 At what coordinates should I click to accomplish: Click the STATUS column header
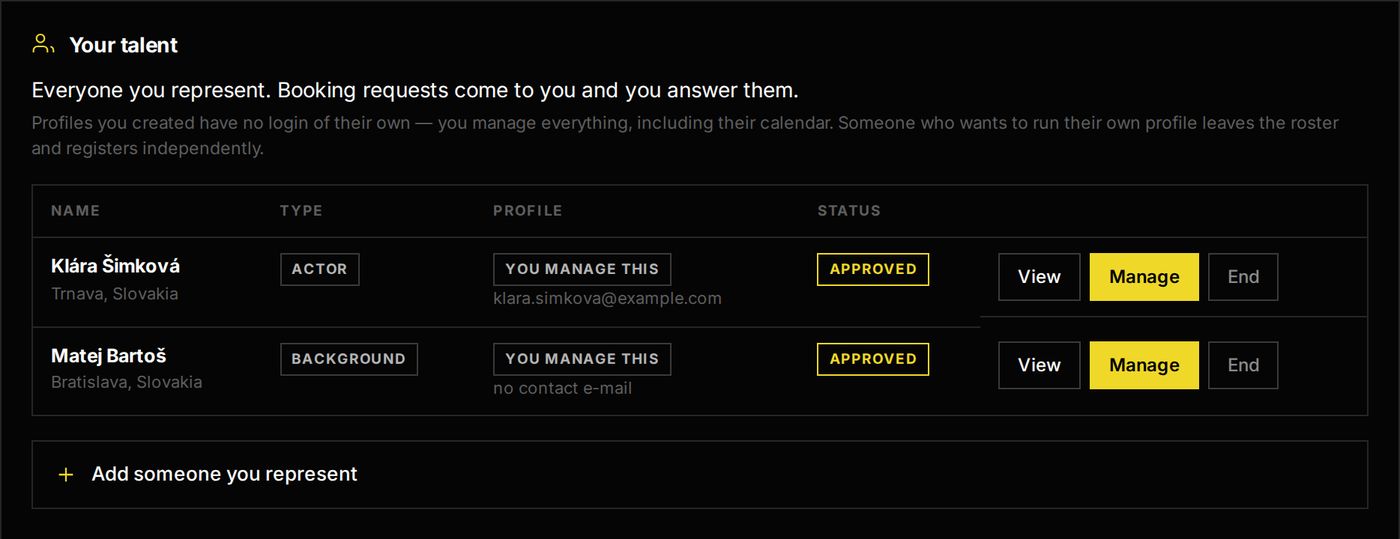(x=849, y=211)
